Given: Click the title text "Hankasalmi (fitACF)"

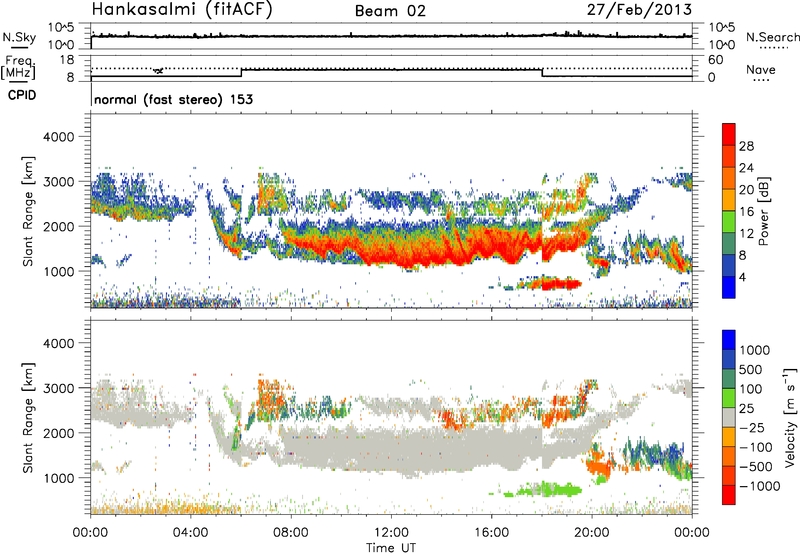Looking at the screenshot, I should (182, 9).
